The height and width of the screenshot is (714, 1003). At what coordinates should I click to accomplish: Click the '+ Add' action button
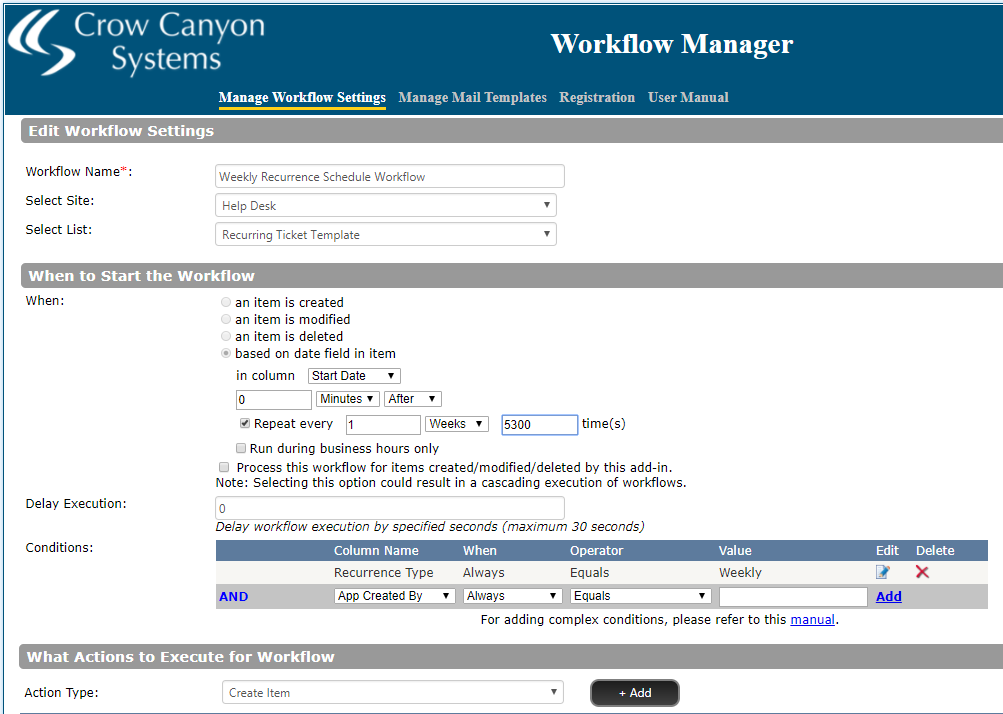pos(635,693)
